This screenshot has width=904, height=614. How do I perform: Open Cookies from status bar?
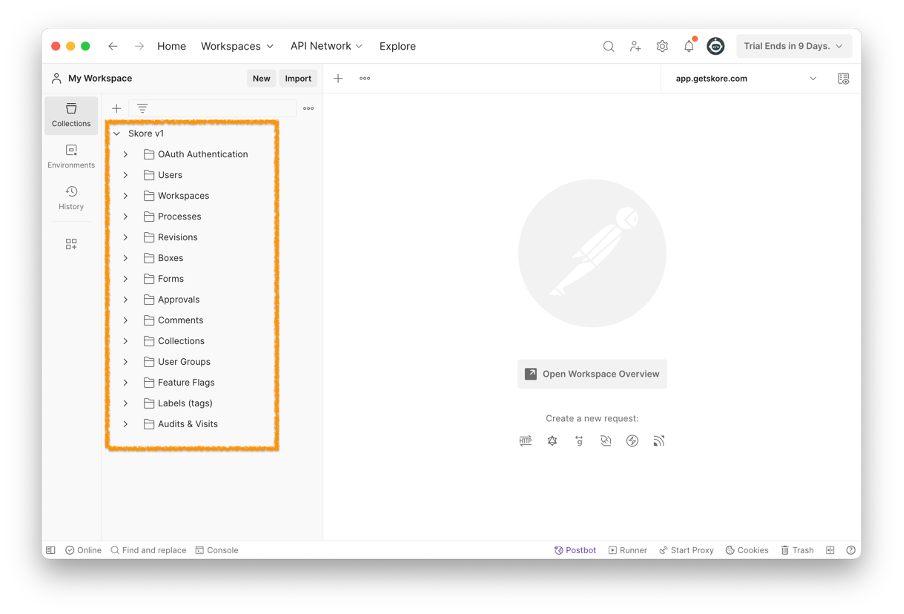tap(747, 550)
